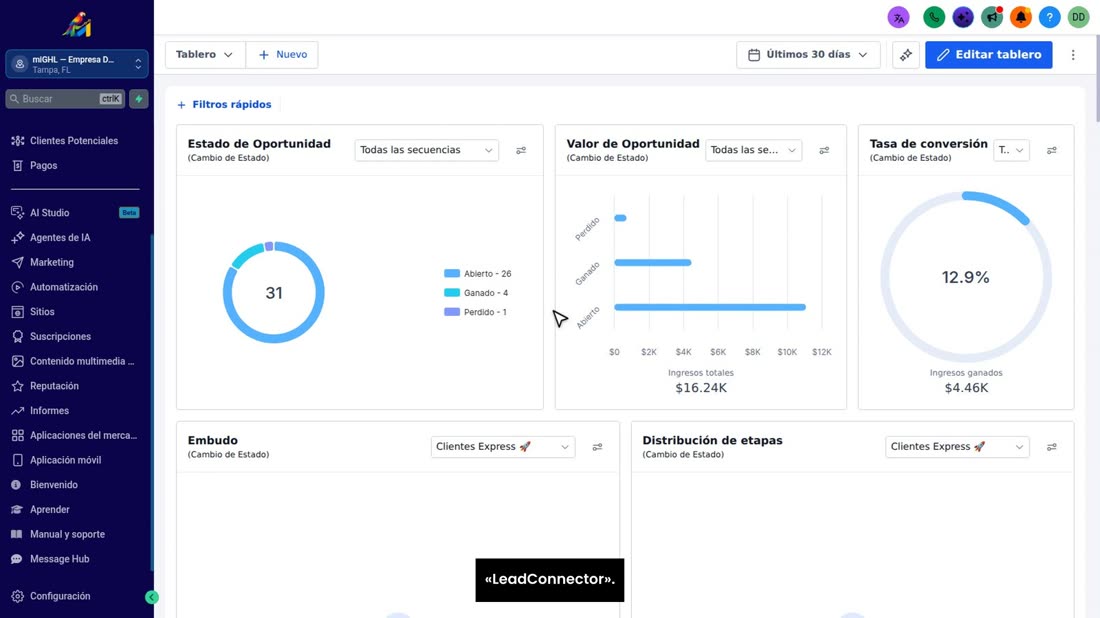Open Distribución de etapas filter settings icon
The height and width of the screenshot is (618, 1100).
click(x=1052, y=447)
